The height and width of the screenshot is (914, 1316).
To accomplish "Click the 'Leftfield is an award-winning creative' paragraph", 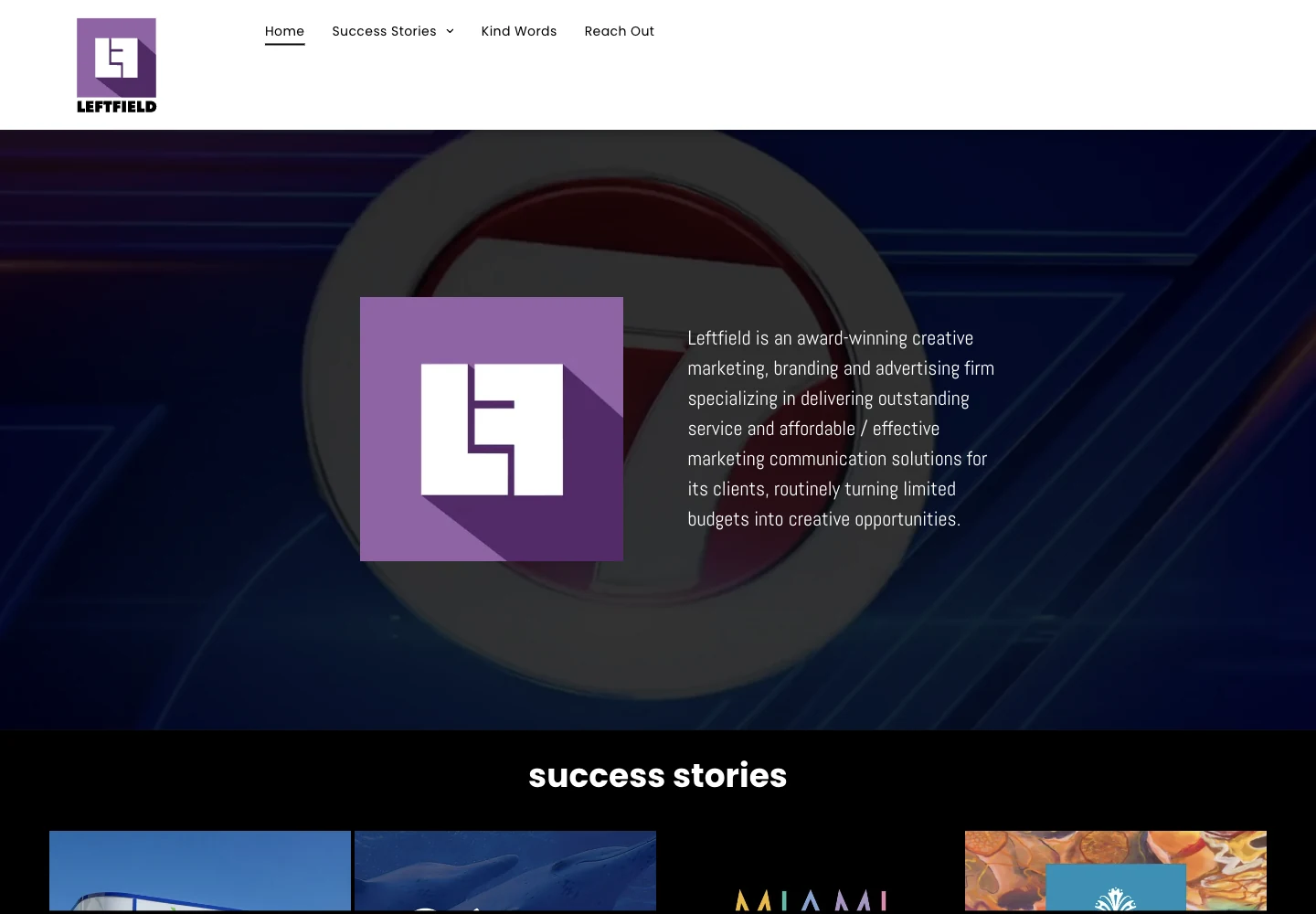I will tap(841, 429).
